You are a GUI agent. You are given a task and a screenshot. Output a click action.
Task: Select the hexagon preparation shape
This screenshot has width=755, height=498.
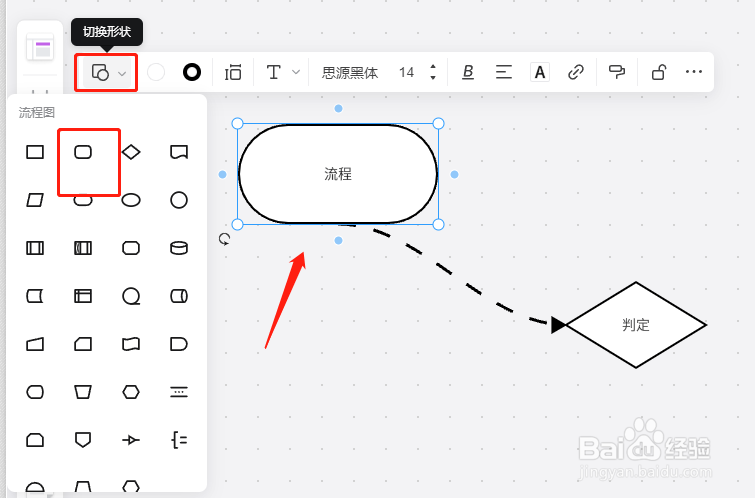click(131, 392)
